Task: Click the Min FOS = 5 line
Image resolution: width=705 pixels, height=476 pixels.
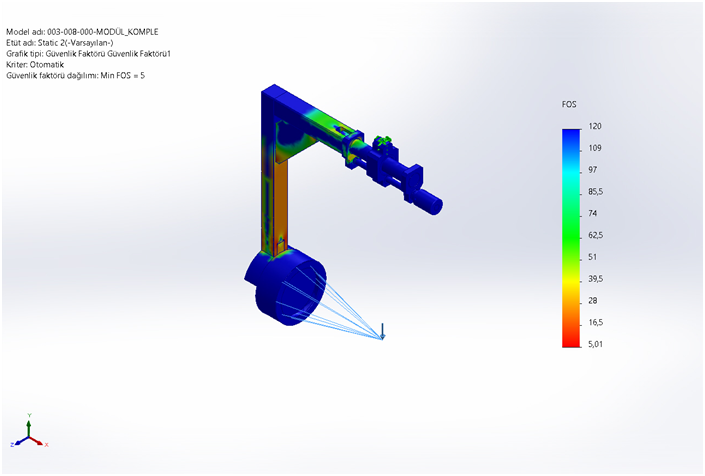Action: click(x=76, y=76)
